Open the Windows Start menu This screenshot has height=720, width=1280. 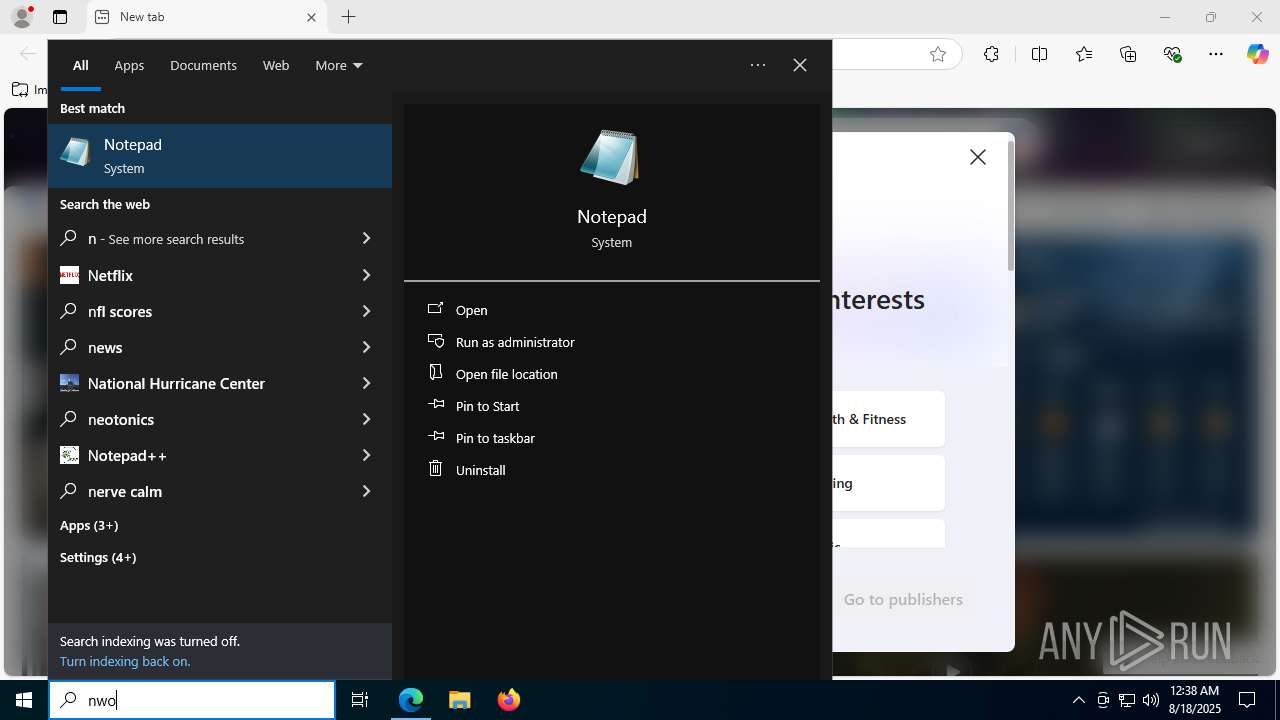point(24,700)
